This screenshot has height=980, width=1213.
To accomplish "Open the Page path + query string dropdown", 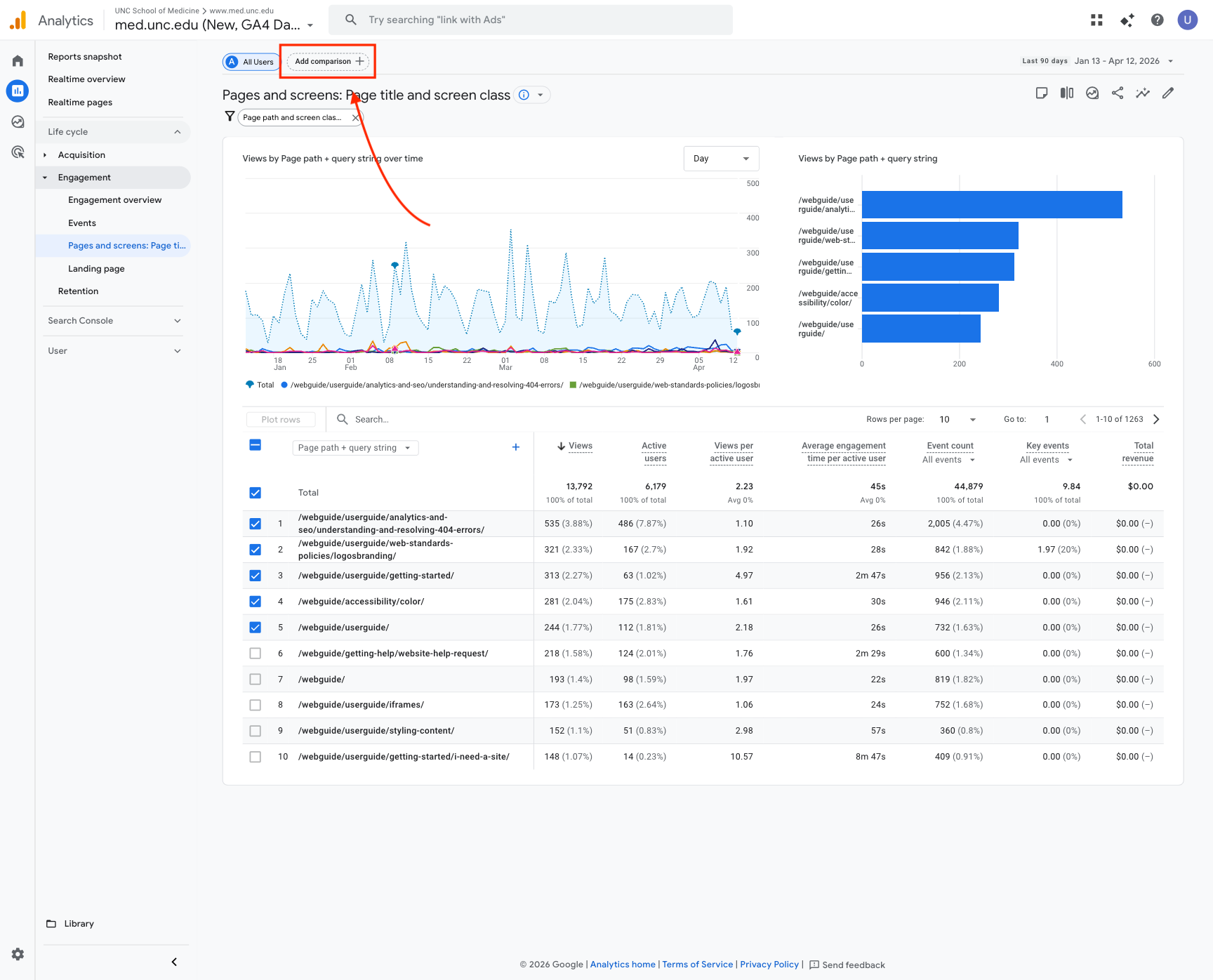I will [x=354, y=448].
